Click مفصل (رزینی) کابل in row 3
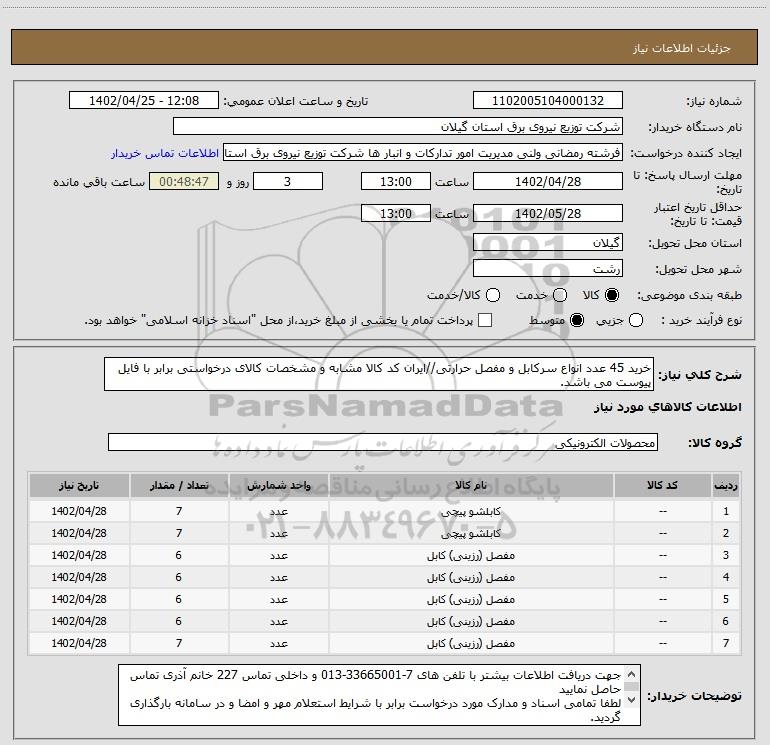The width and height of the screenshot is (770, 745). pyautogui.click(x=471, y=555)
